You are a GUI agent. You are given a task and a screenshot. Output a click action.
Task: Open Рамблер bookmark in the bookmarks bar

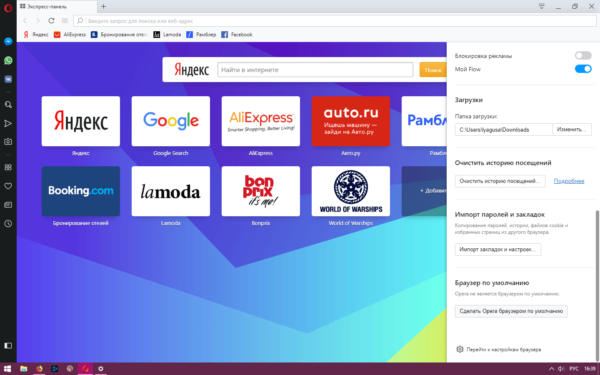coord(201,34)
